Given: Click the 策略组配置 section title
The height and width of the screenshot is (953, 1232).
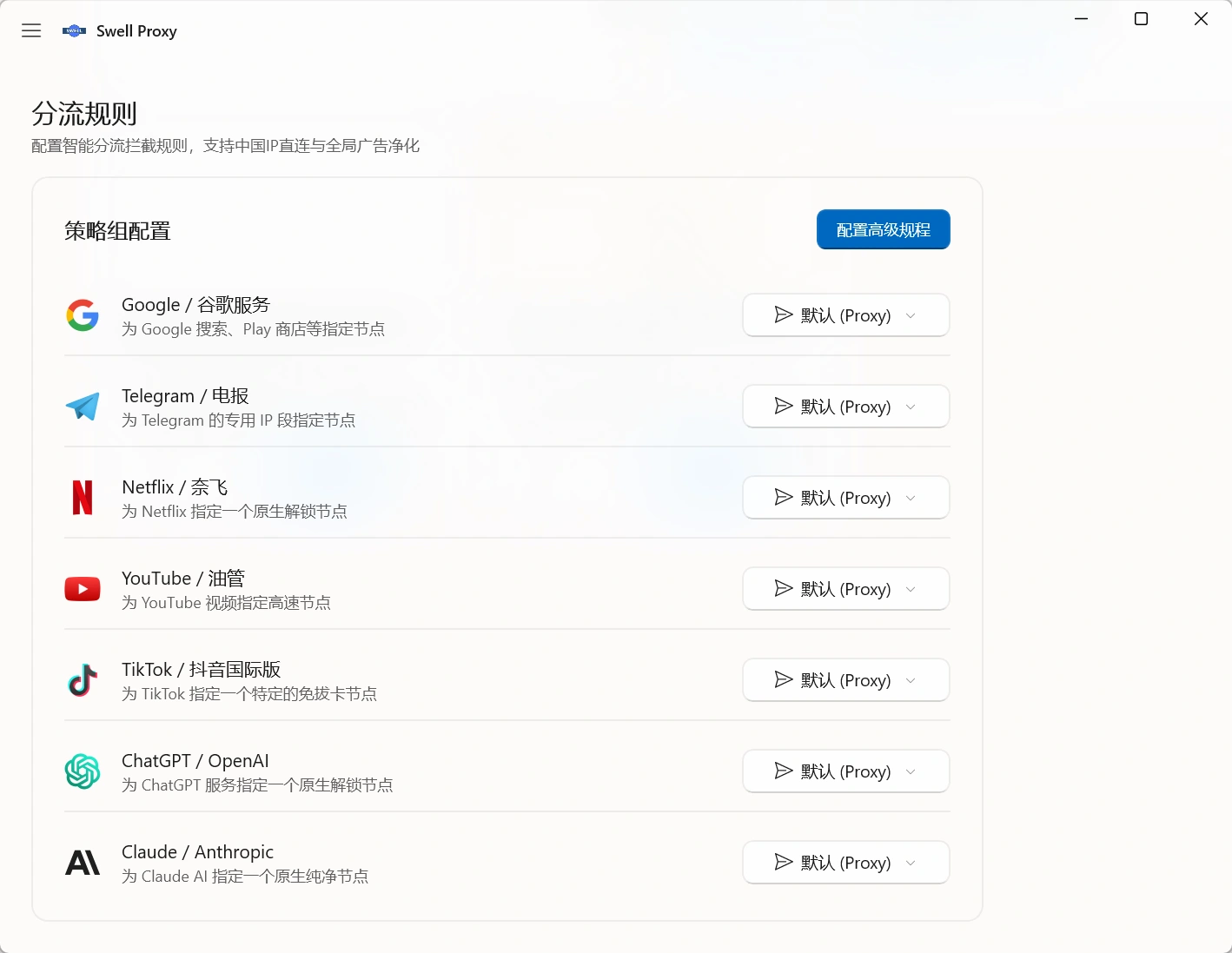Looking at the screenshot, I should [x=117, y=231].
